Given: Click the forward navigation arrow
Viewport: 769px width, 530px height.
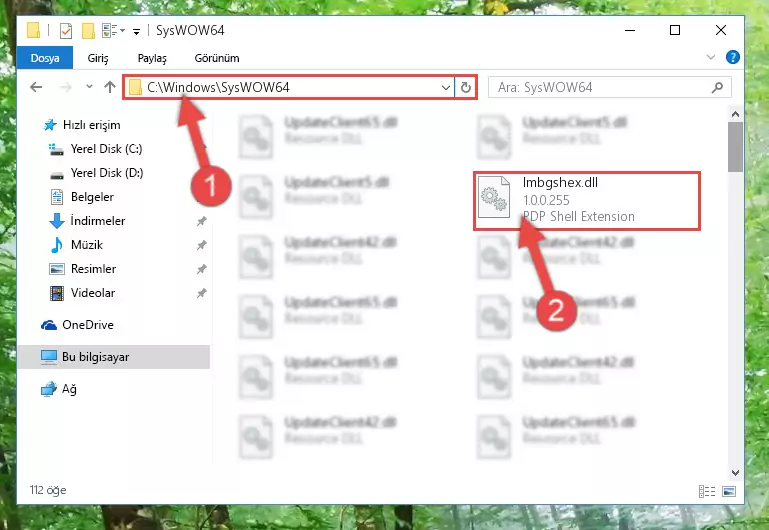Looking at the screenshot, I should (x=65, y=87).
